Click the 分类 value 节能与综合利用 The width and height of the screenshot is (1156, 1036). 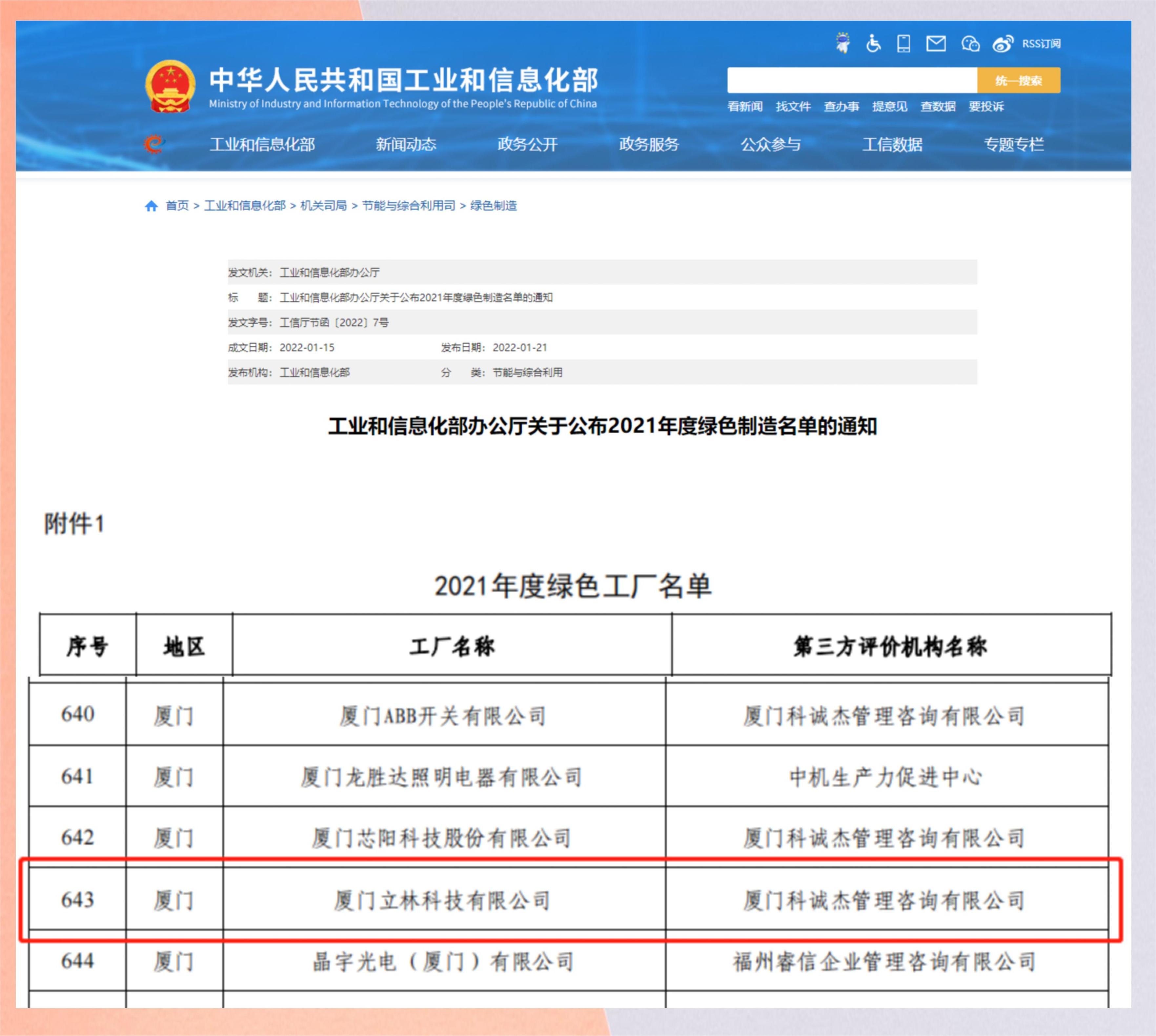click(527, 372)
